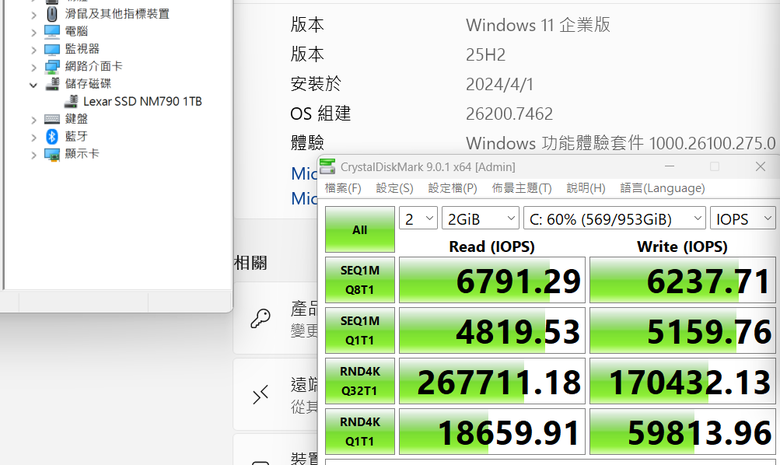Image resolution: width=780 pixels, height=465 pixels.
Task: Click the SEQ1M Q8T1 read value 6791.29
Action: tap(492, 280)
